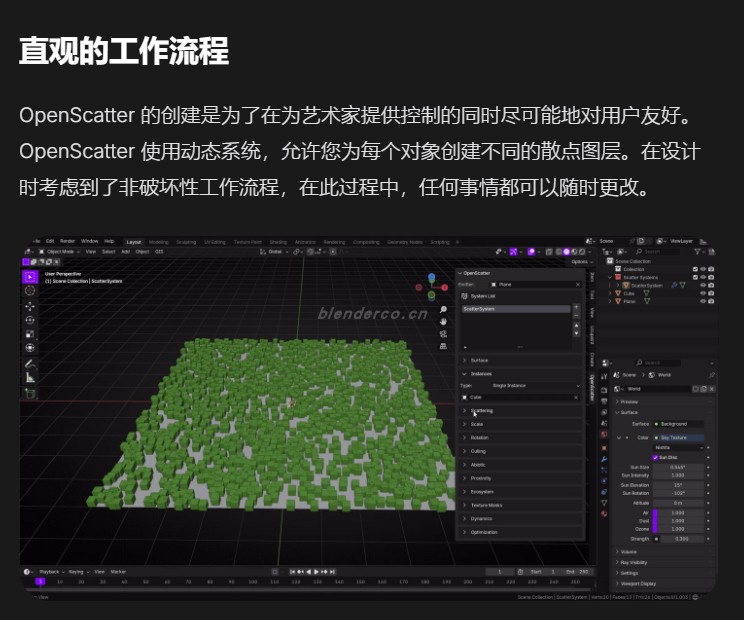
Task: Add a new scatter system with plus
Action: 577,307
